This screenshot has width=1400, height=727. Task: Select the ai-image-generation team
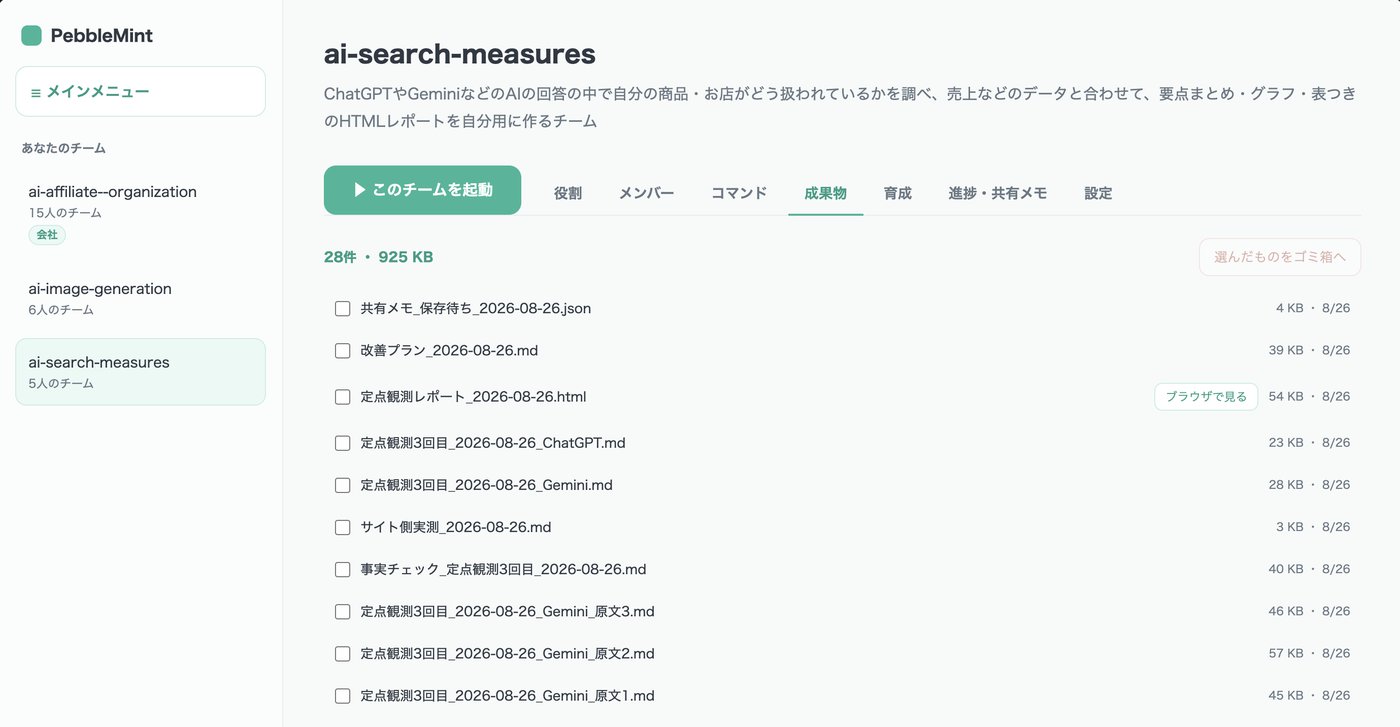point(140,298)
